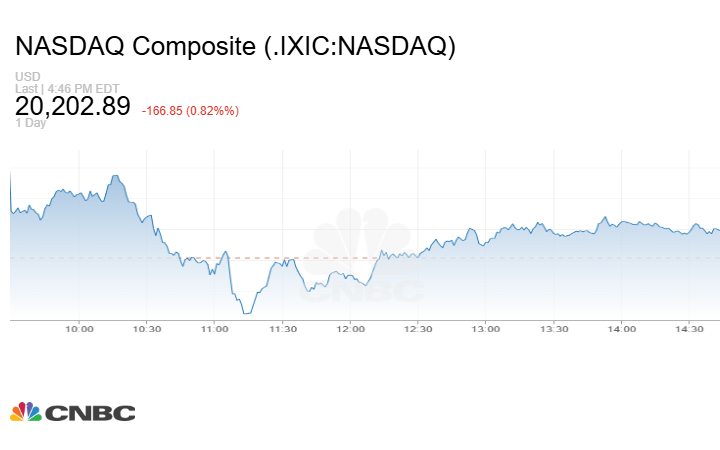Click the 12:00 time axis label
Screen dimensions: 720x450
point(351,329)
